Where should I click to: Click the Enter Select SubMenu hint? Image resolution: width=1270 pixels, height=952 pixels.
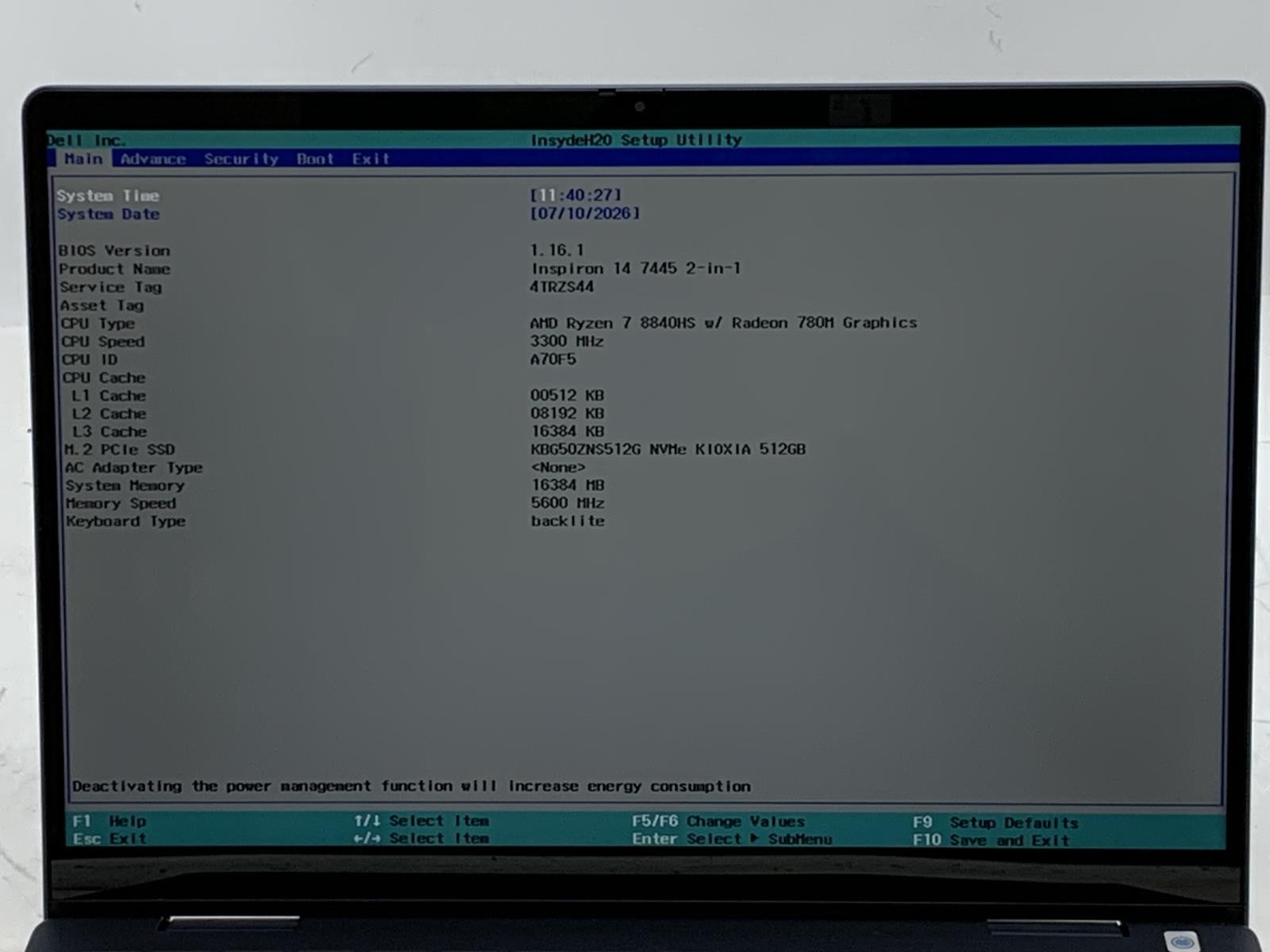click(732, 839)
